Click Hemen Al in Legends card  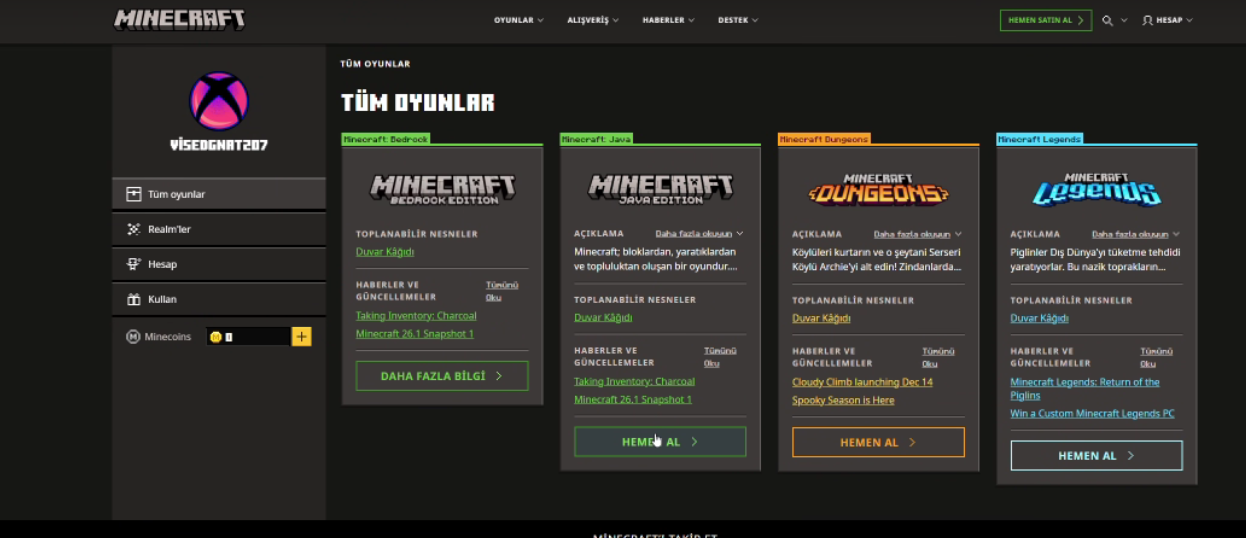pos(1097,455)
